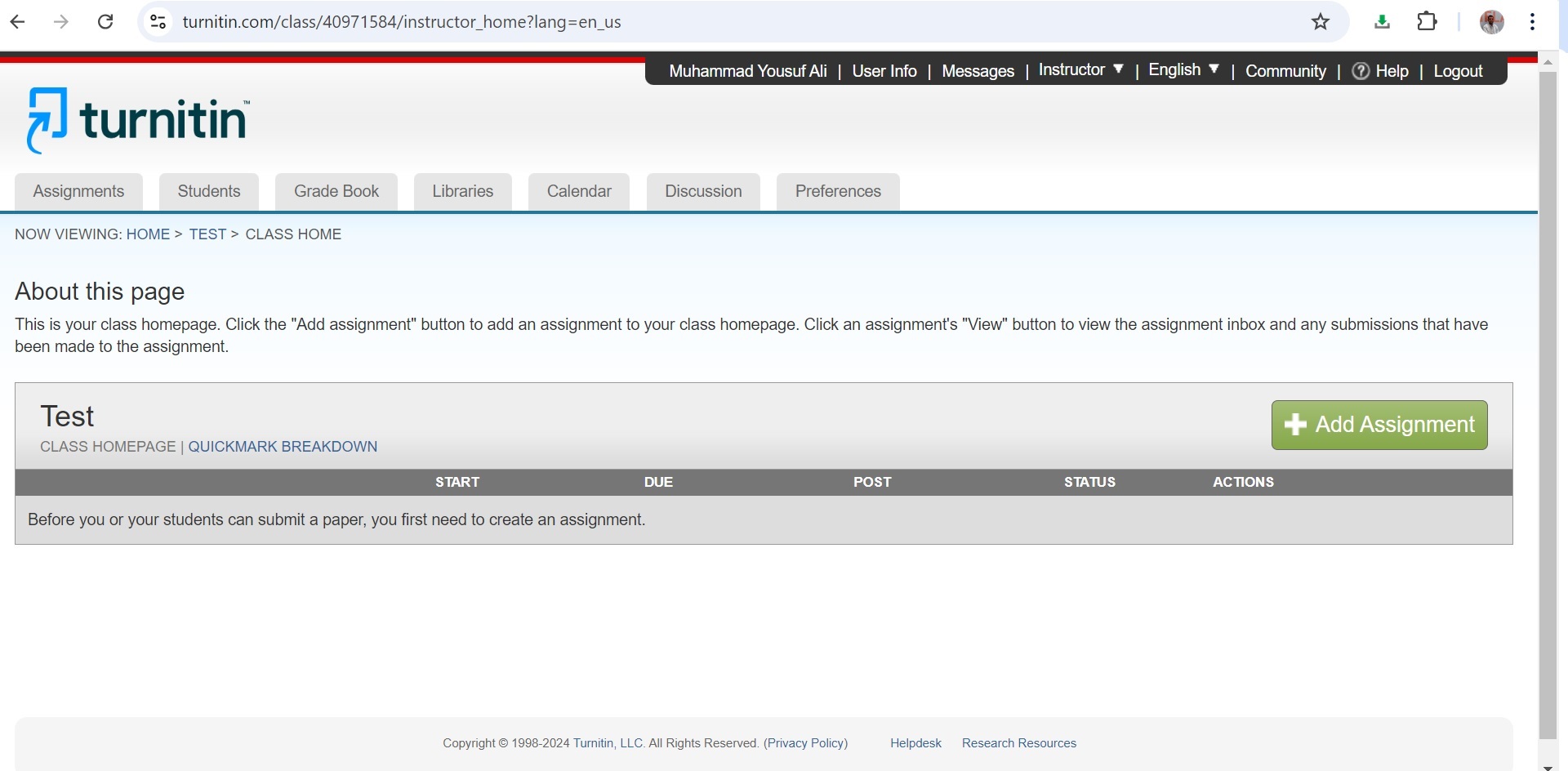Image resolution: width=1568 pixels, height=771 pixels.
Task: Open the Privacy Policy link
Action: [x=806, y=743]
